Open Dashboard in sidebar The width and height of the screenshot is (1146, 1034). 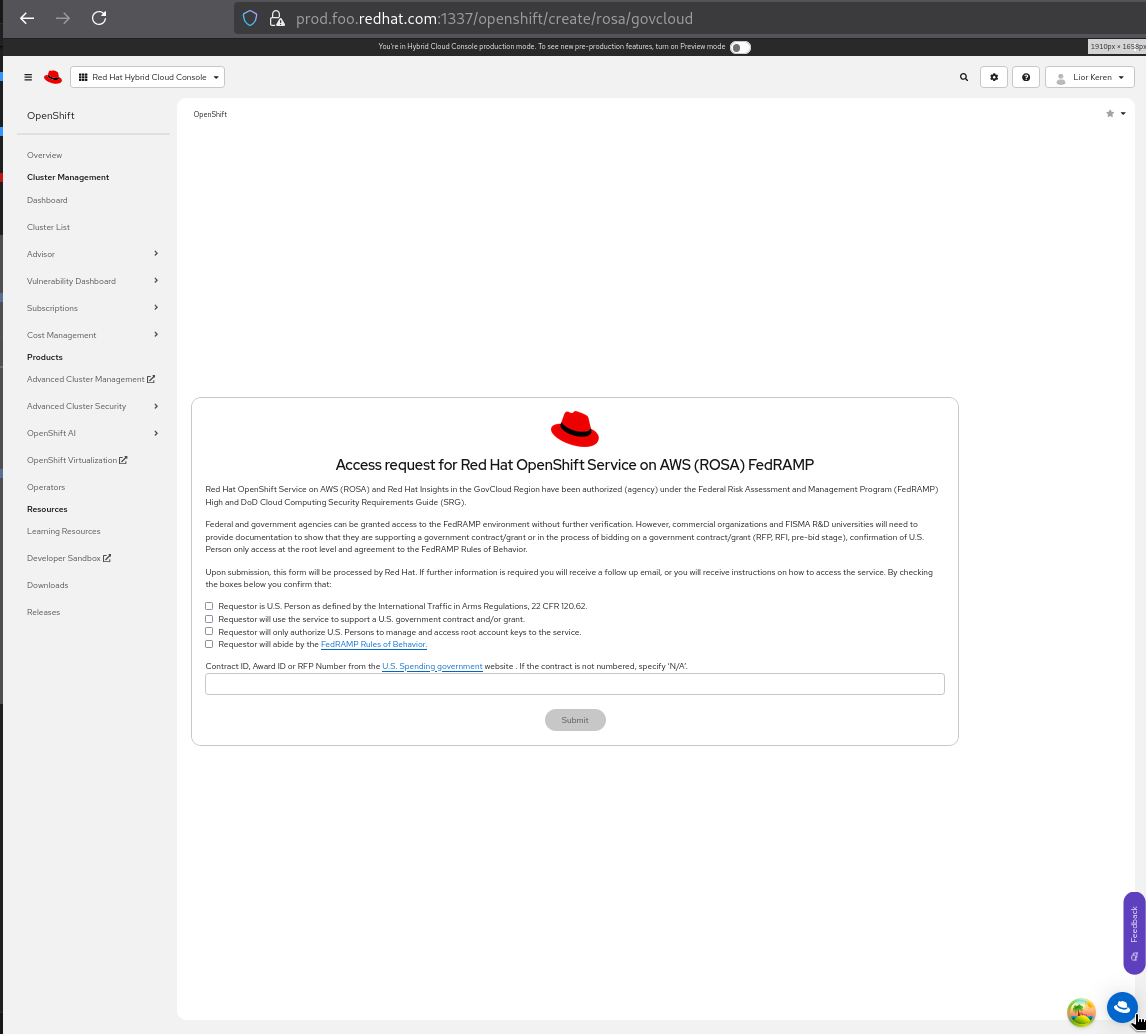(x=47, y=200)
